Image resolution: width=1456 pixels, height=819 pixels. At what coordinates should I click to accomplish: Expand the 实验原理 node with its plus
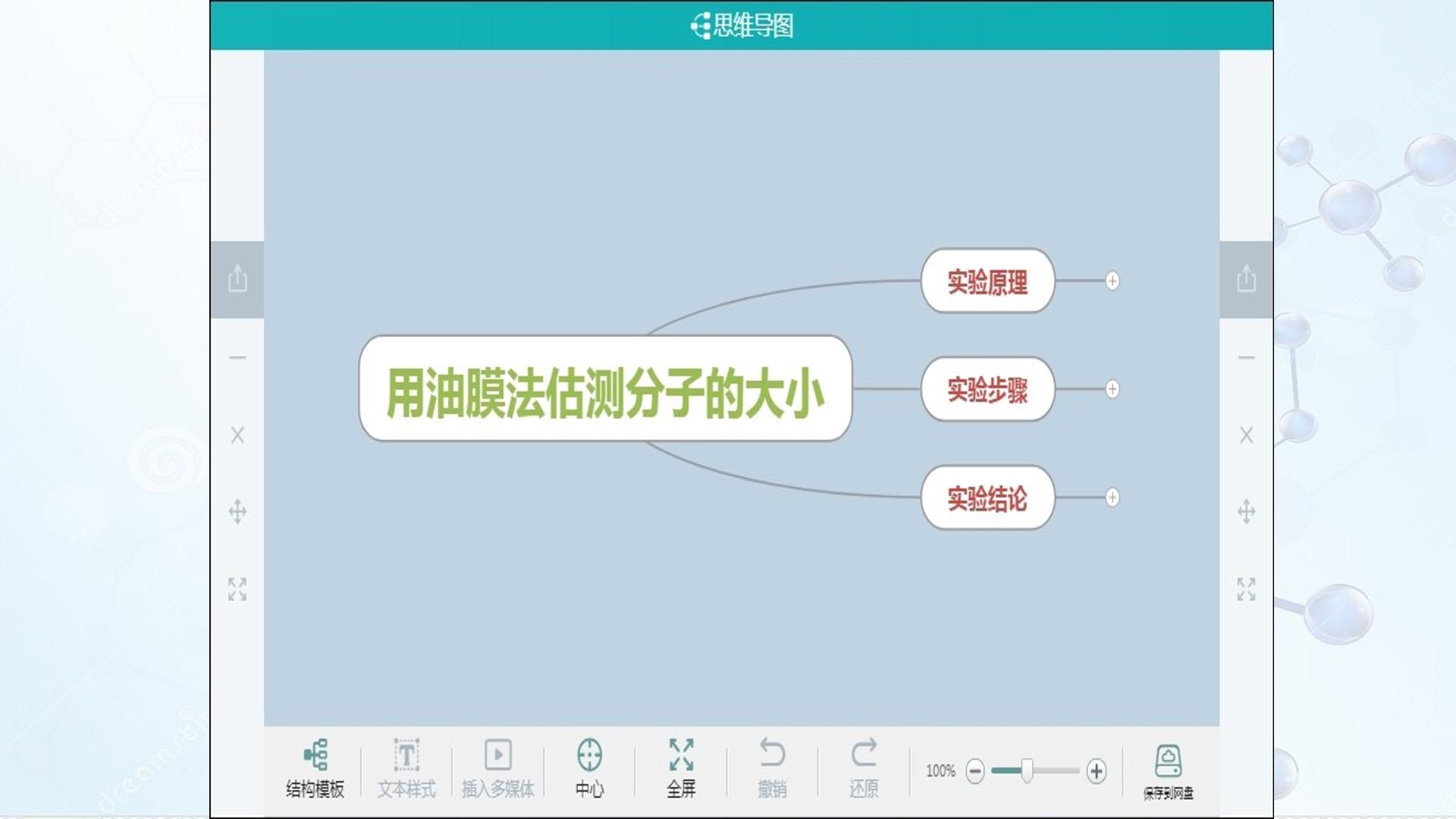tap(1112, 281)
